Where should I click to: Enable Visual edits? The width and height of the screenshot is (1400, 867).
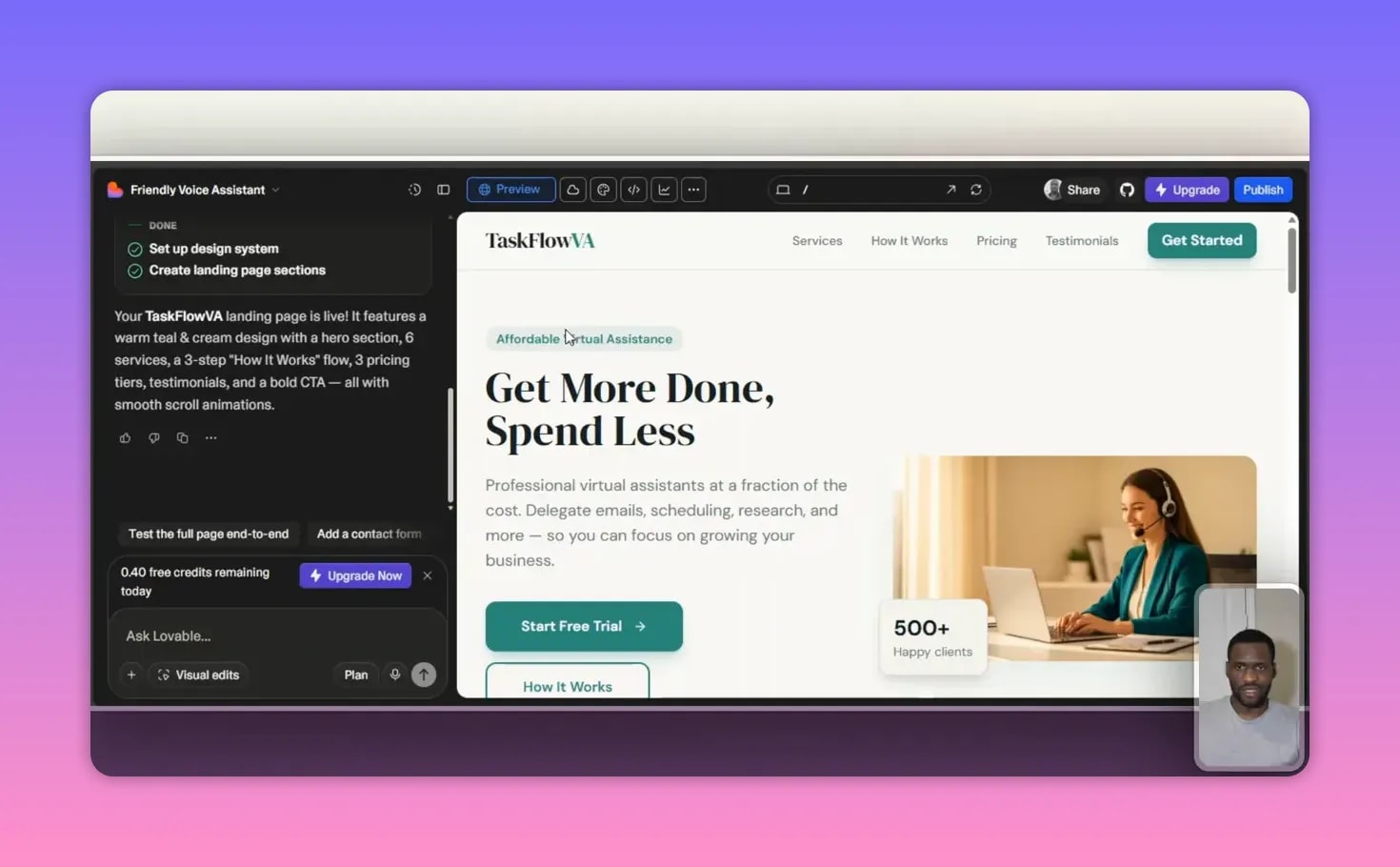[x=198, y=675]
